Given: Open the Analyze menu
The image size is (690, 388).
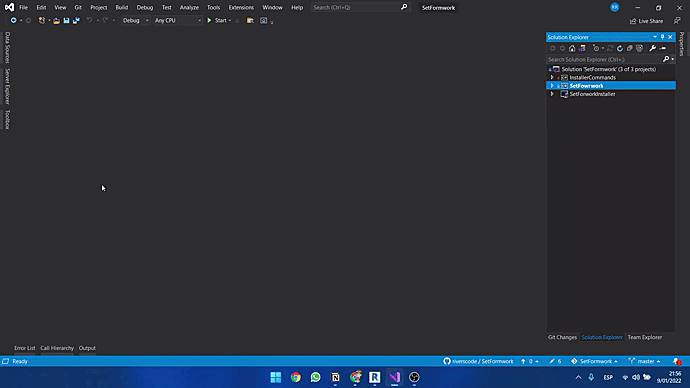Looking at the screenshot, I should click(189, 7).
